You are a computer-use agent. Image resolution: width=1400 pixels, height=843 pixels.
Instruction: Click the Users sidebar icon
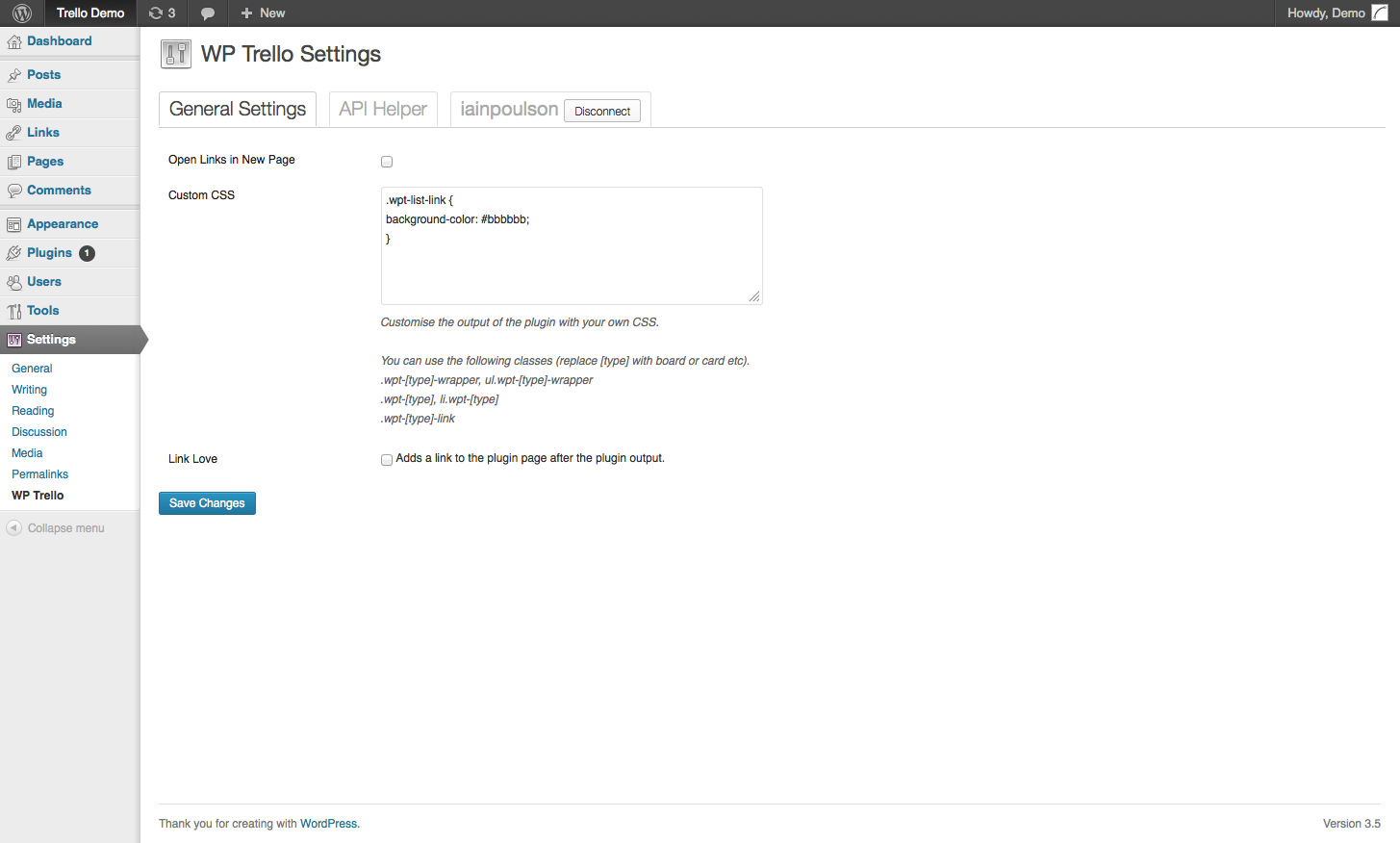[x=13, y=282]
